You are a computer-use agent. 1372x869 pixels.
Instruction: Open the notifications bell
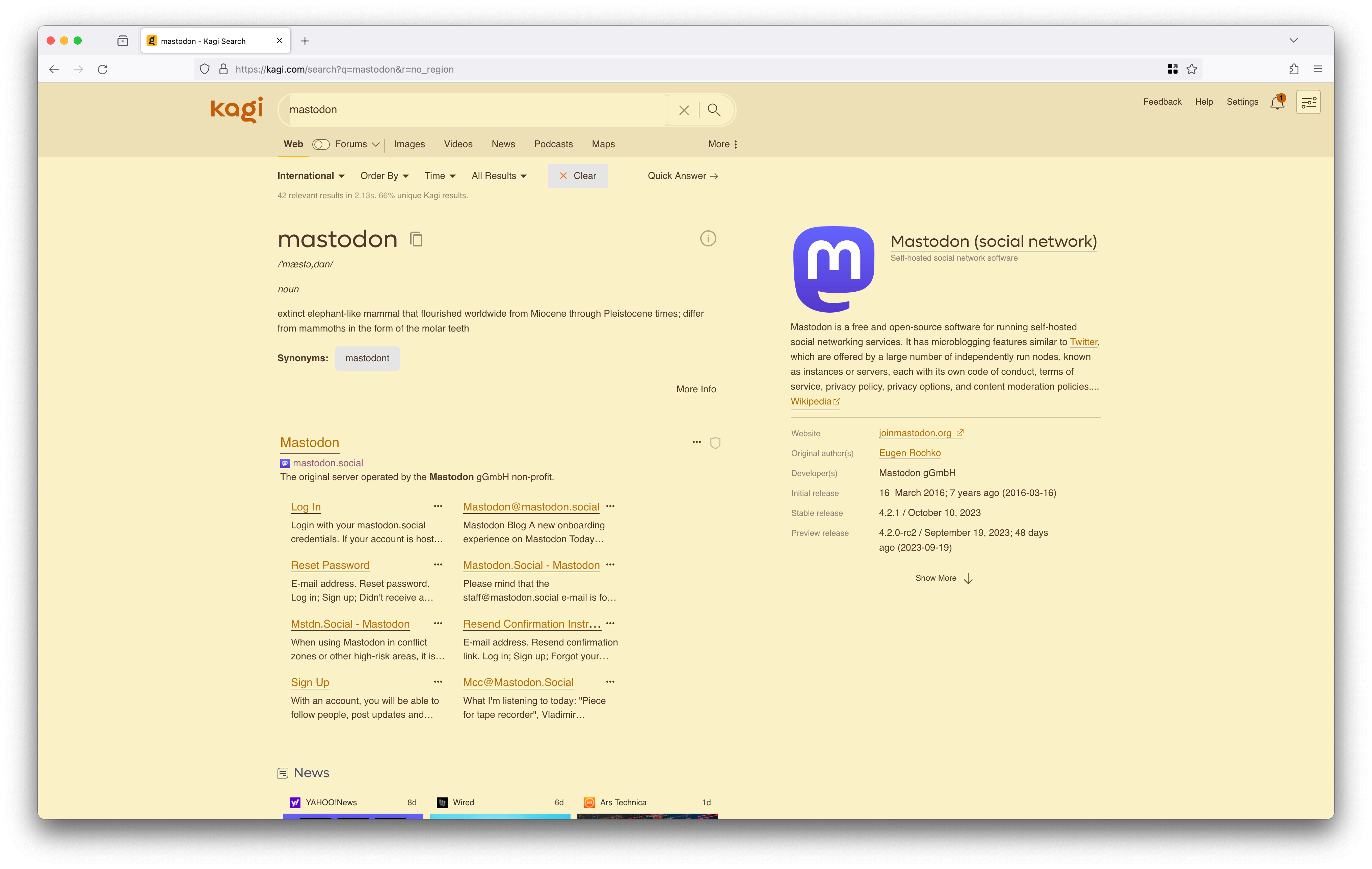coord(1277,102)
